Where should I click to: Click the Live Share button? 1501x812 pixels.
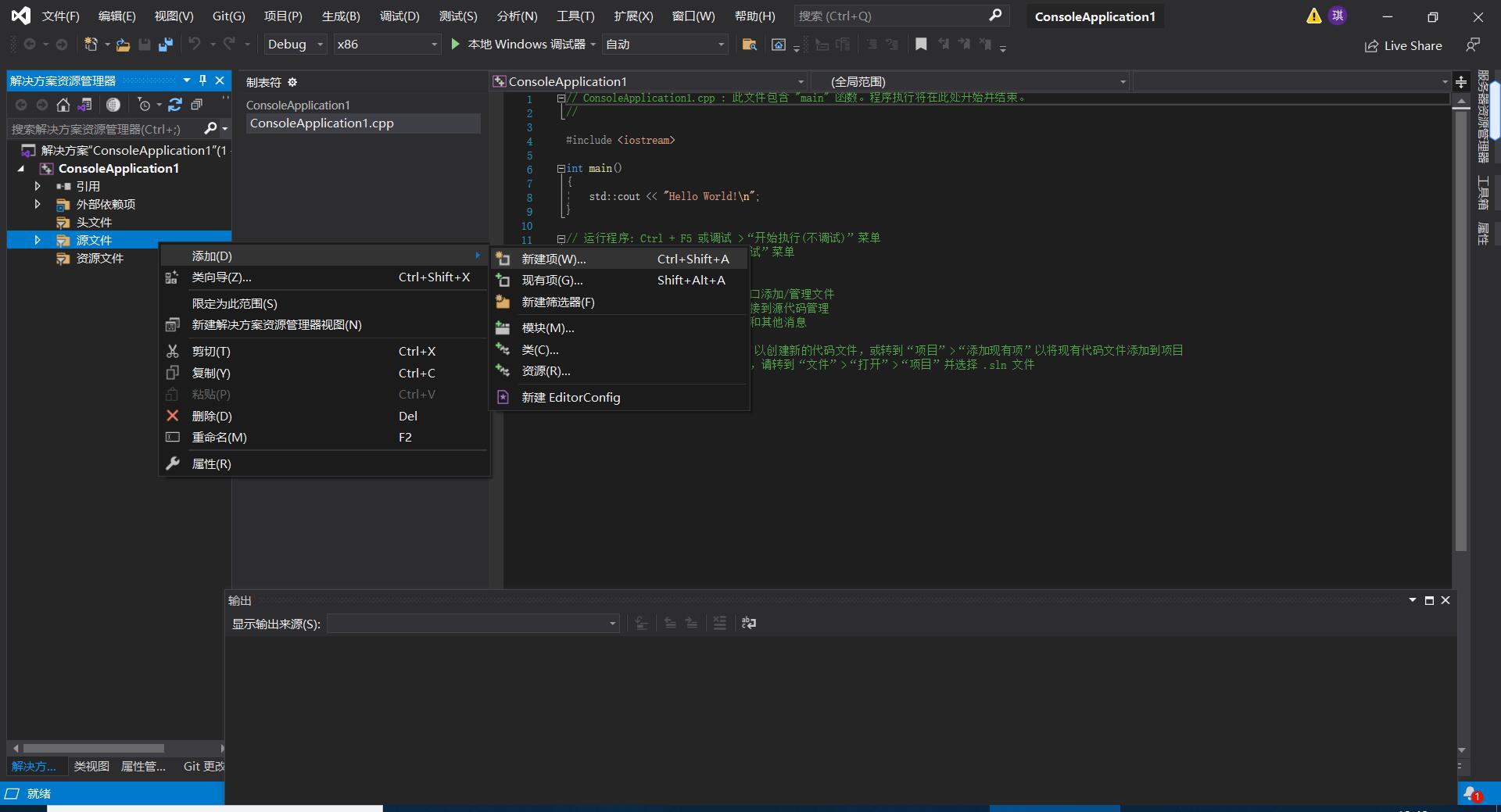[1403, 45]
